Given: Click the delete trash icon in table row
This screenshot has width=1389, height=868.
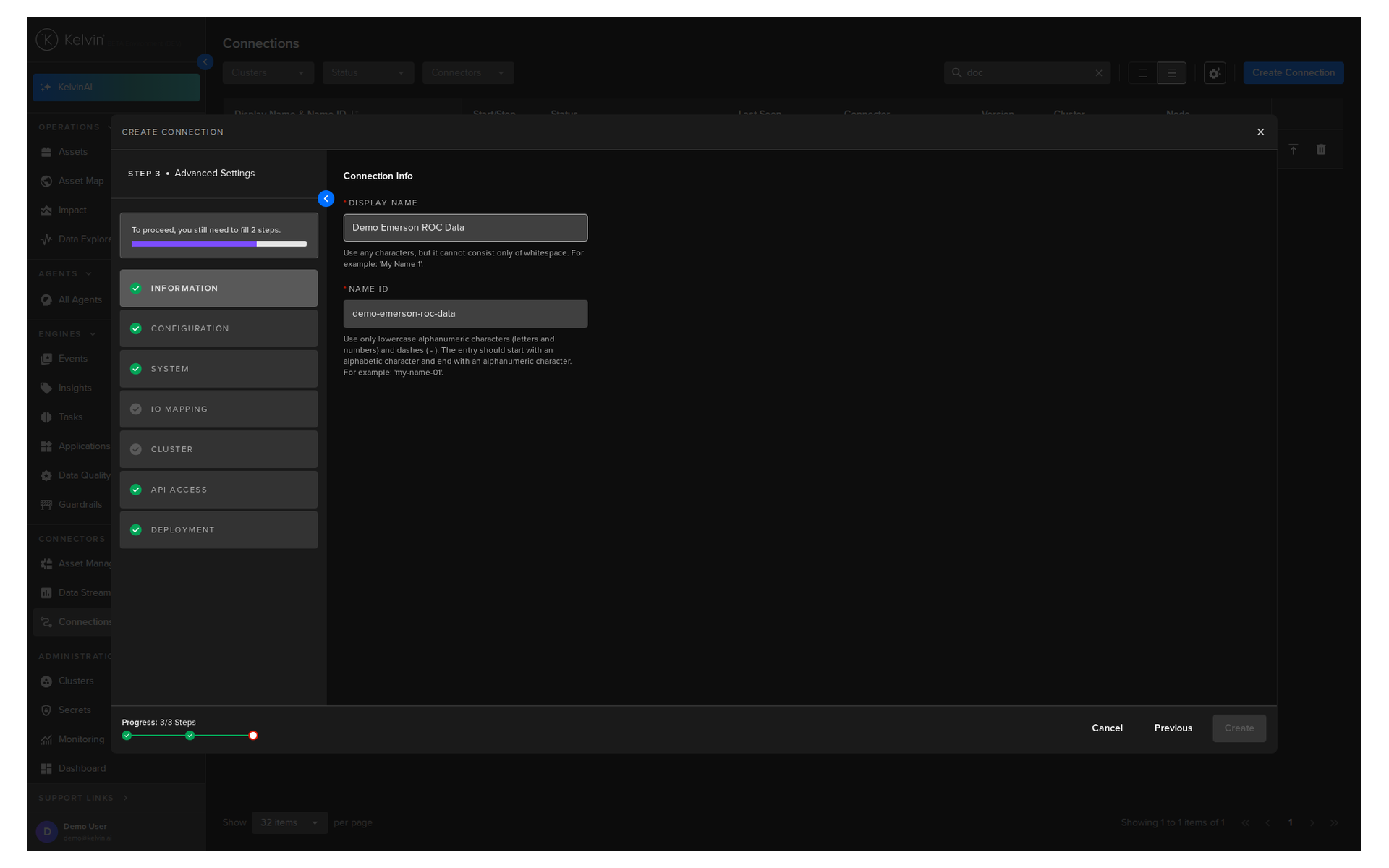Looking at the screenshot, I should (1321, 149).
